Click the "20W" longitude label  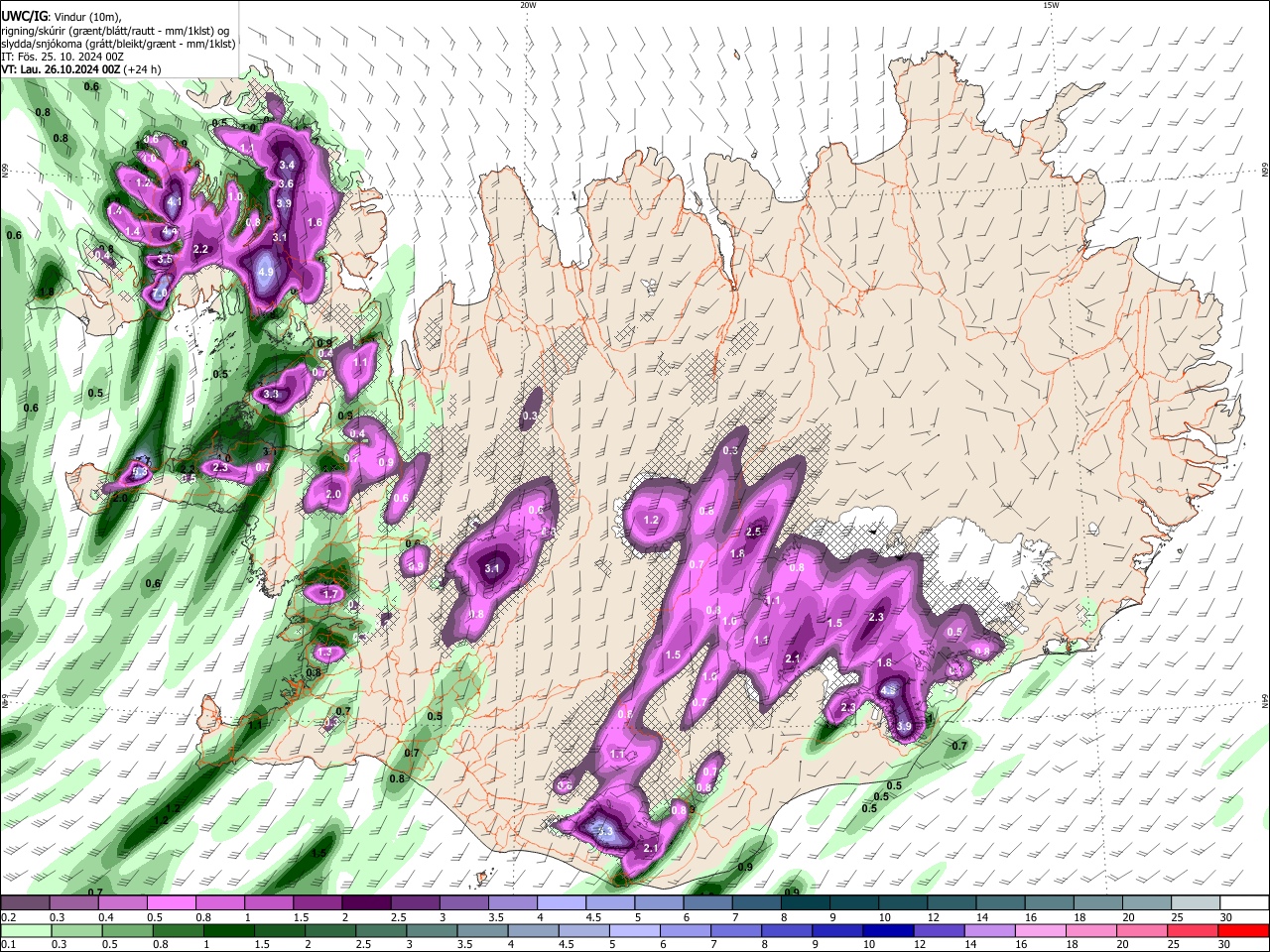pyautogui.click(x=528, y=5)
